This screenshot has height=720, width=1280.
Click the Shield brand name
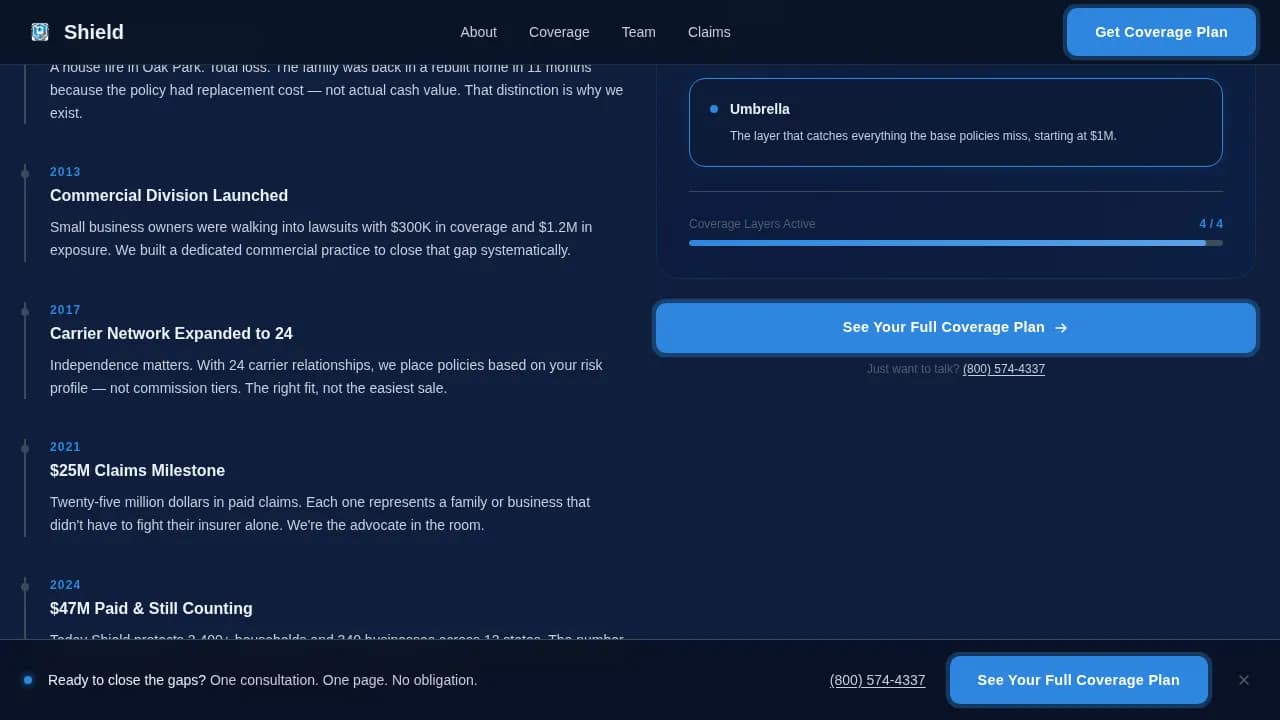[x=94, y=32]
